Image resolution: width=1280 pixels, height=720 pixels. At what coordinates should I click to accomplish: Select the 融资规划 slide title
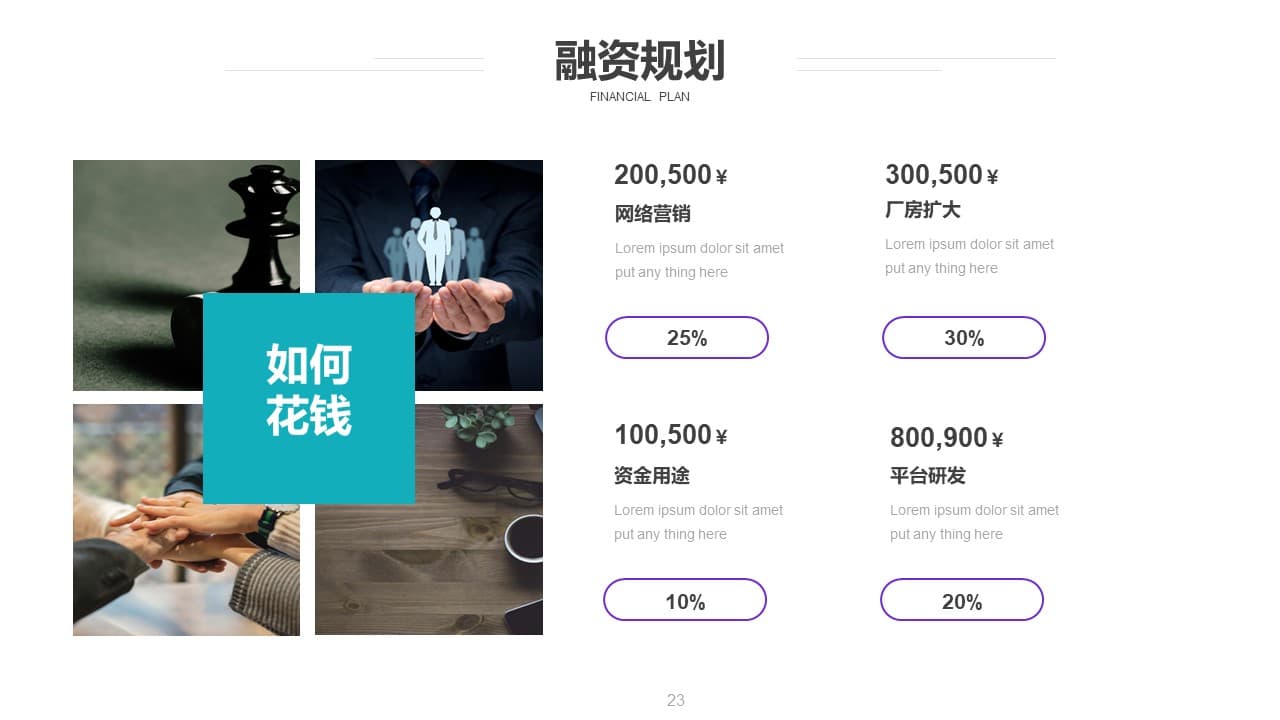[640, 61]
